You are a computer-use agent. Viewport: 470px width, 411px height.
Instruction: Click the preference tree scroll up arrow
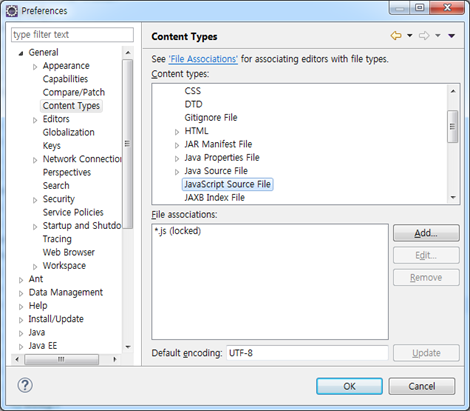click(128, 53)
